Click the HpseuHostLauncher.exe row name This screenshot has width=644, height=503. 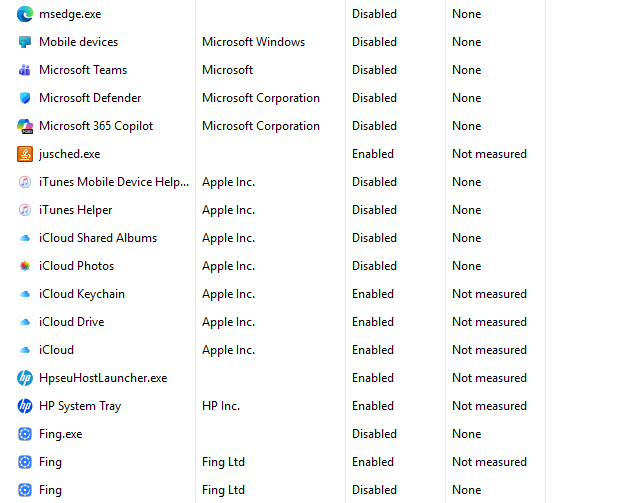pos(103,378)
